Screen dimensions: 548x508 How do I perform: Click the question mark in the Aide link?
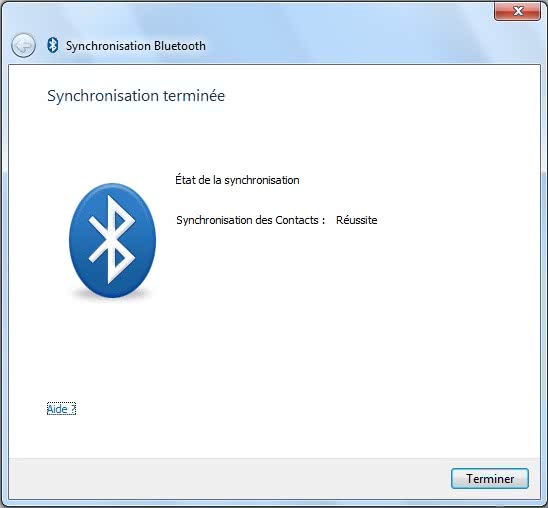(x=72, y=408)
